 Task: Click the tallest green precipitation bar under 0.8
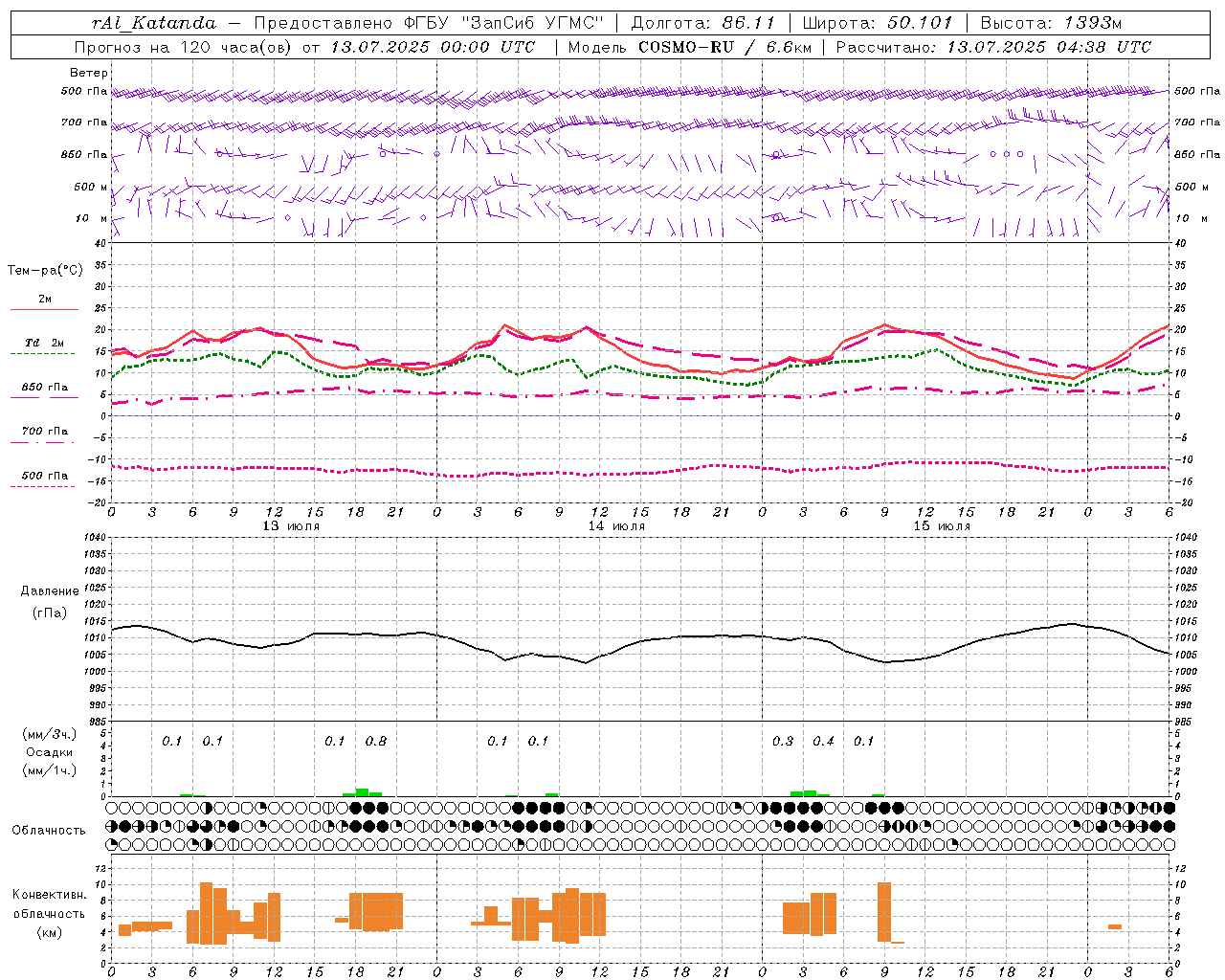click(x=362, y=792)
